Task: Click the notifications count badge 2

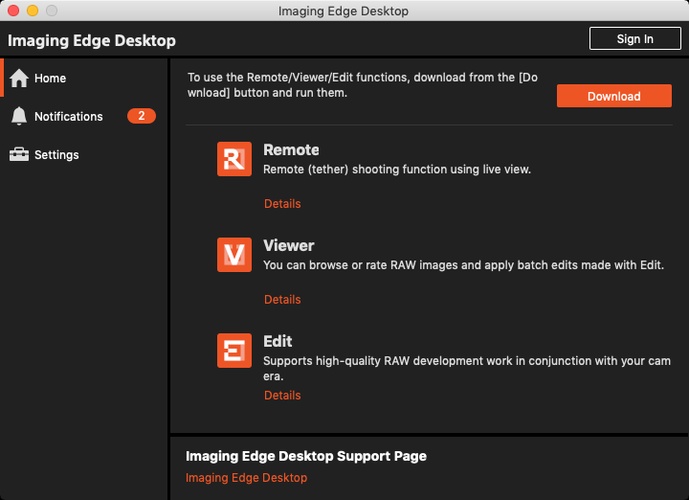Action: tap(141, 116)
